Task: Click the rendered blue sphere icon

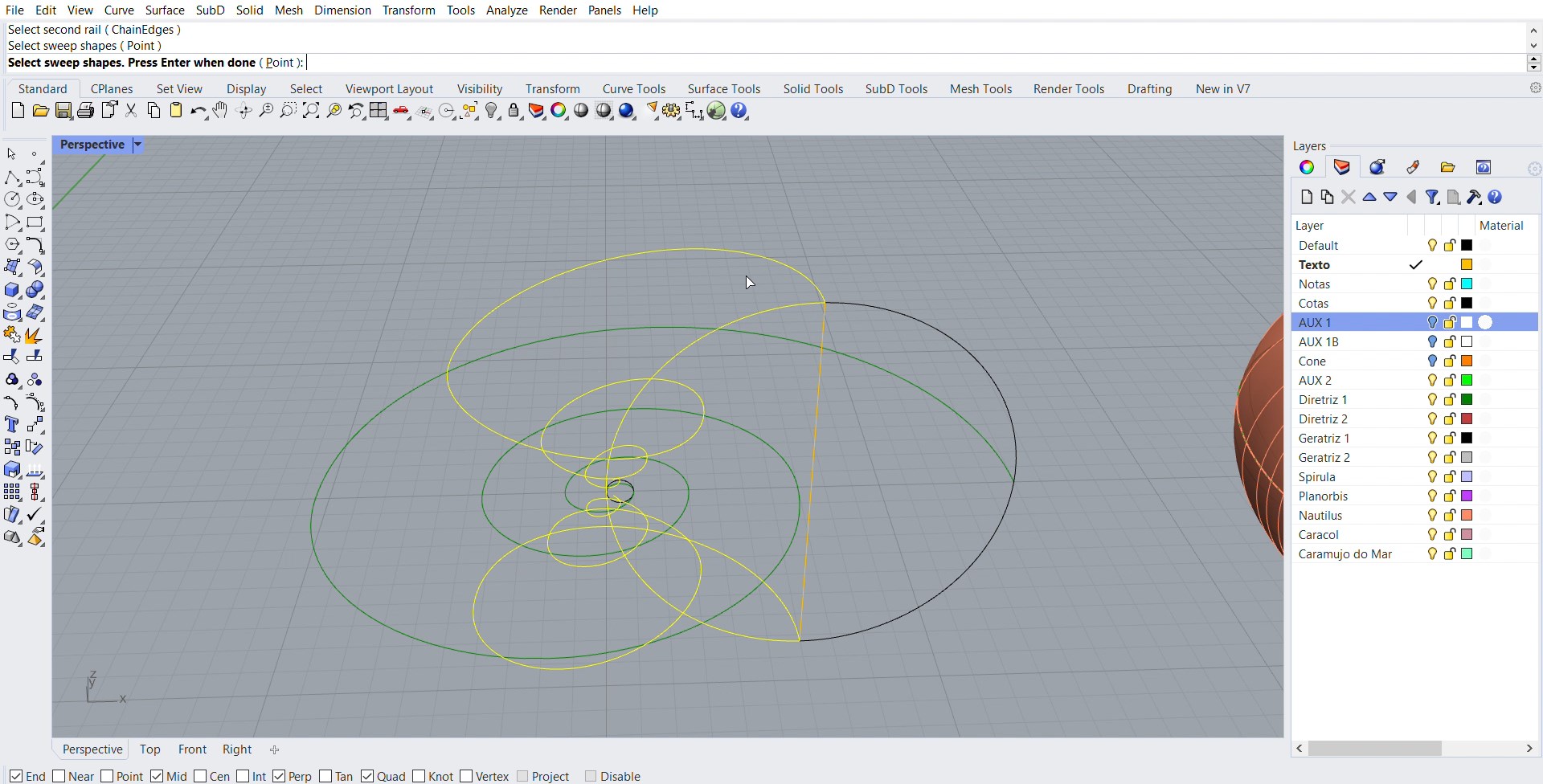Action: pyautogui.click(x=627, y=111)
